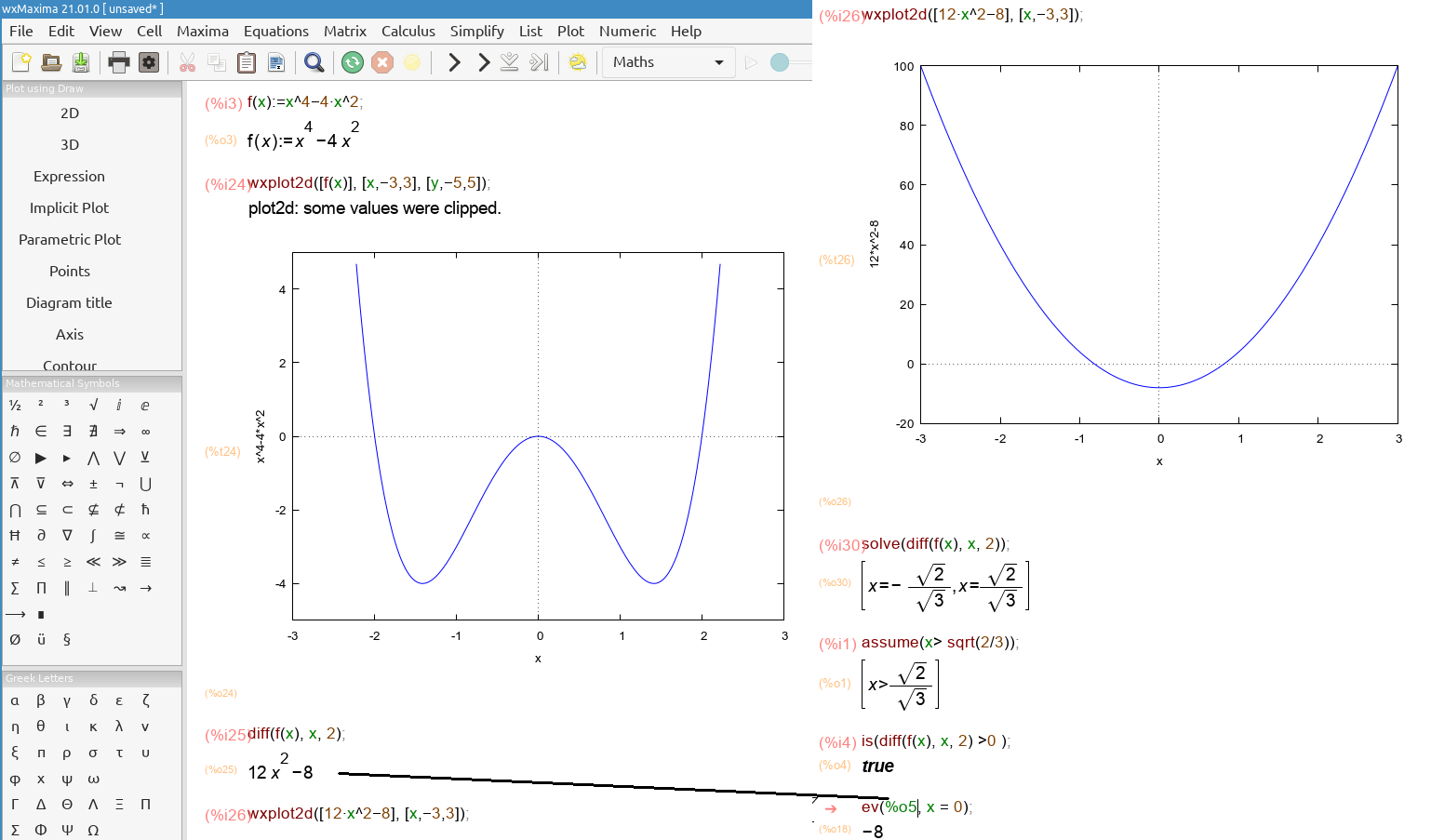This screenshot has height=840, width=1431.
Task: Open the Plot menu
Action: point(570,31)
